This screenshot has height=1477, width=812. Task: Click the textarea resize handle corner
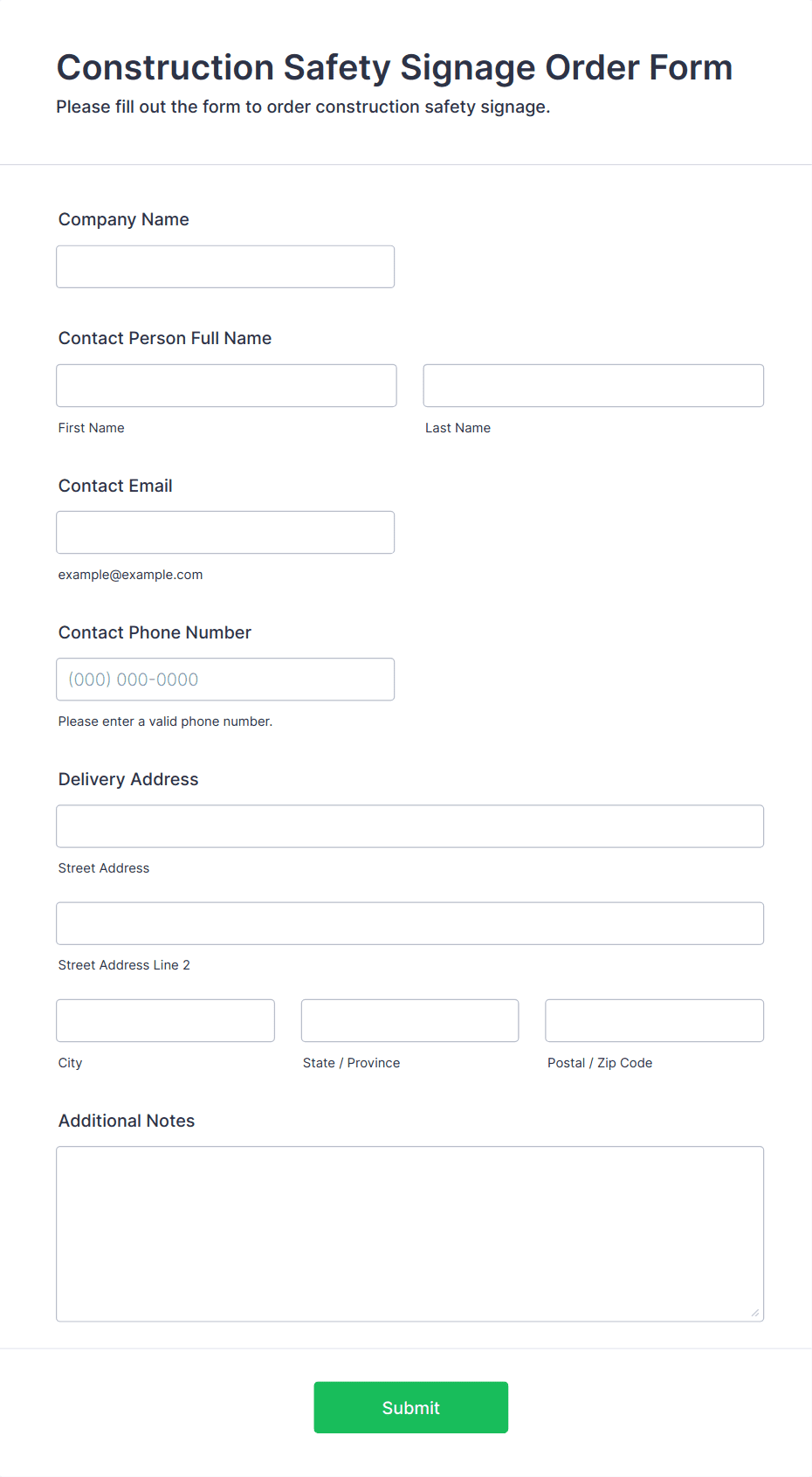point(755,1313)
